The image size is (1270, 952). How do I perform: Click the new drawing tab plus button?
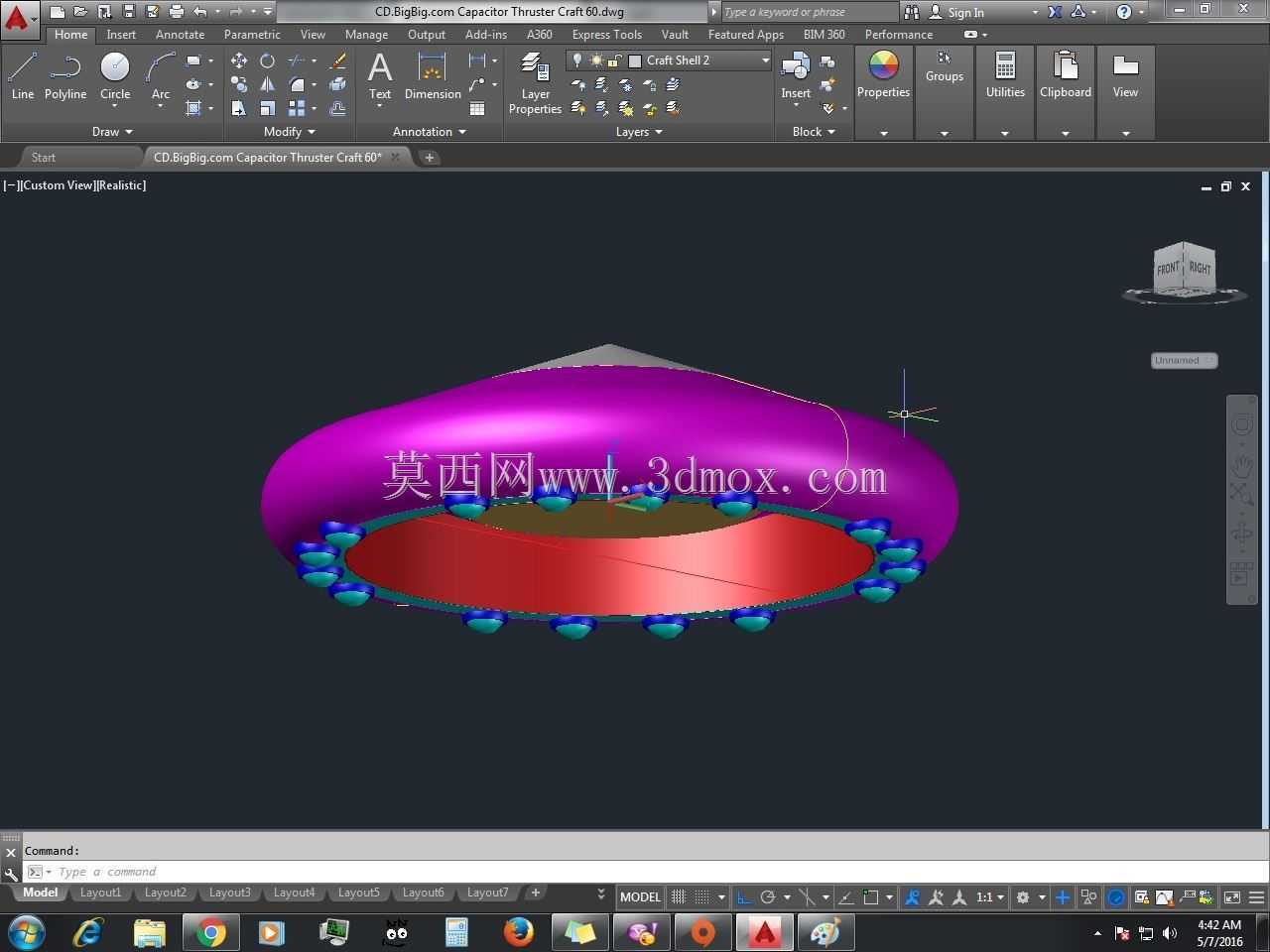(430, 157)
